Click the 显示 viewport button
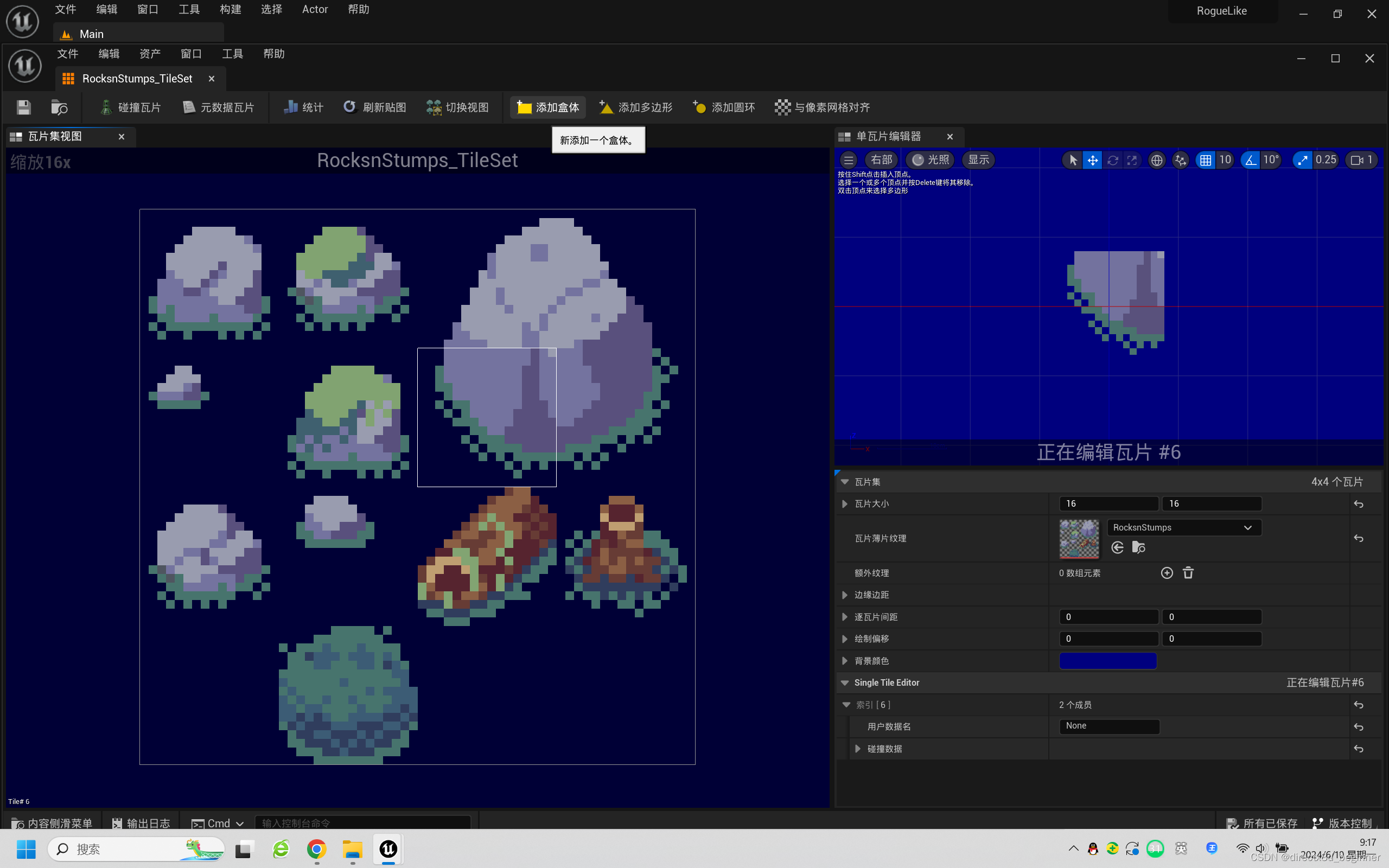This screenshot has width=1389, height=868. 978,160
